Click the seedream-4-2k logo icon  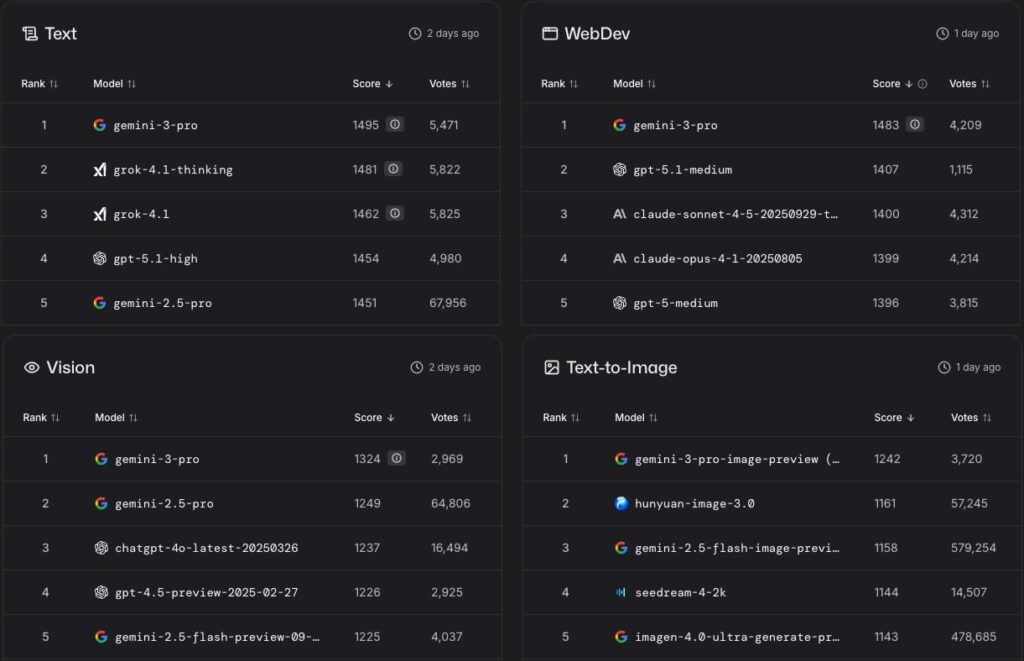click(x=621, y=593)
